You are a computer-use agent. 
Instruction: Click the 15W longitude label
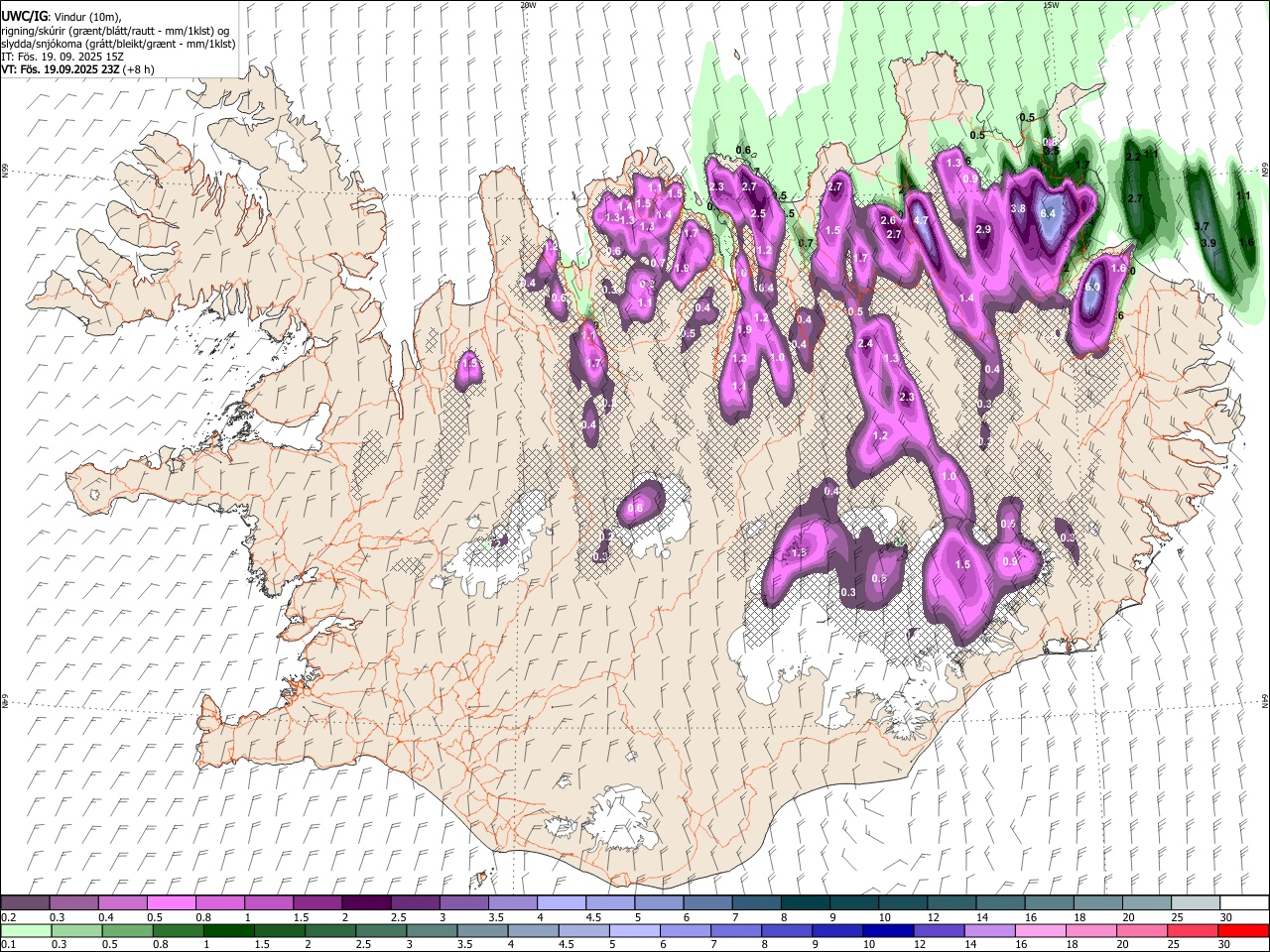coord(1050,5)
